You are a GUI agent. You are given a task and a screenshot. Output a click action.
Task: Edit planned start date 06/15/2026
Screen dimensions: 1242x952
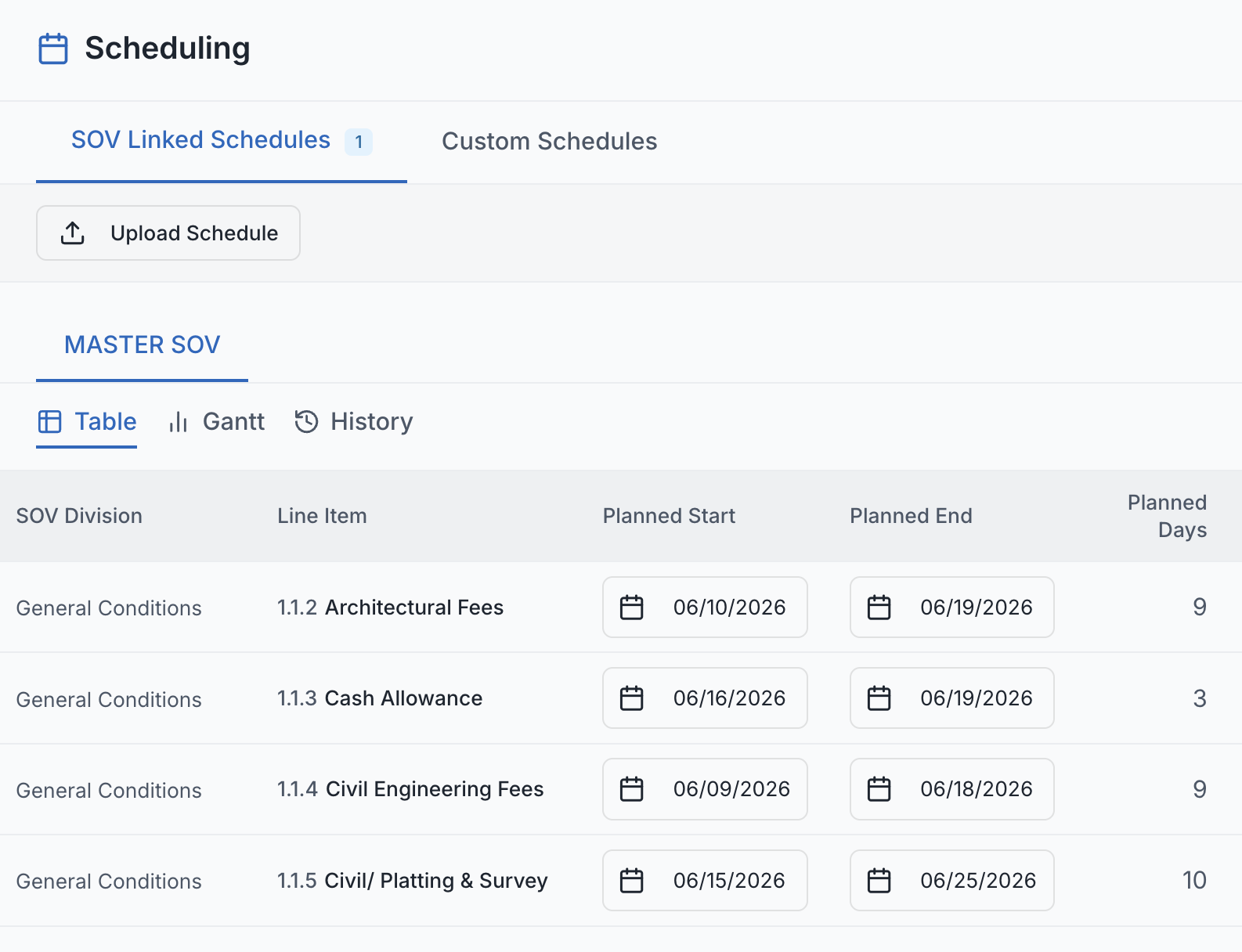[x=705, y=881]
